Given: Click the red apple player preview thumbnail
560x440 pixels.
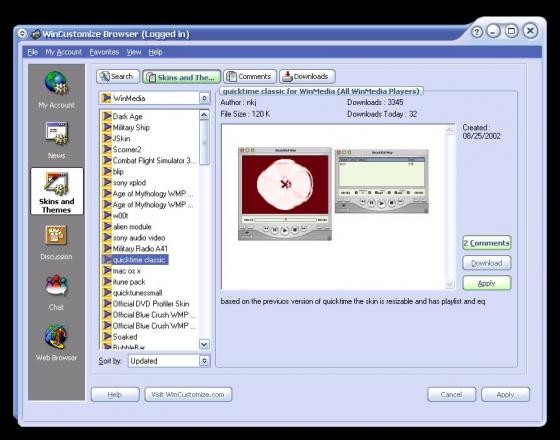Looking at the screenshot, I should point(285,194).
